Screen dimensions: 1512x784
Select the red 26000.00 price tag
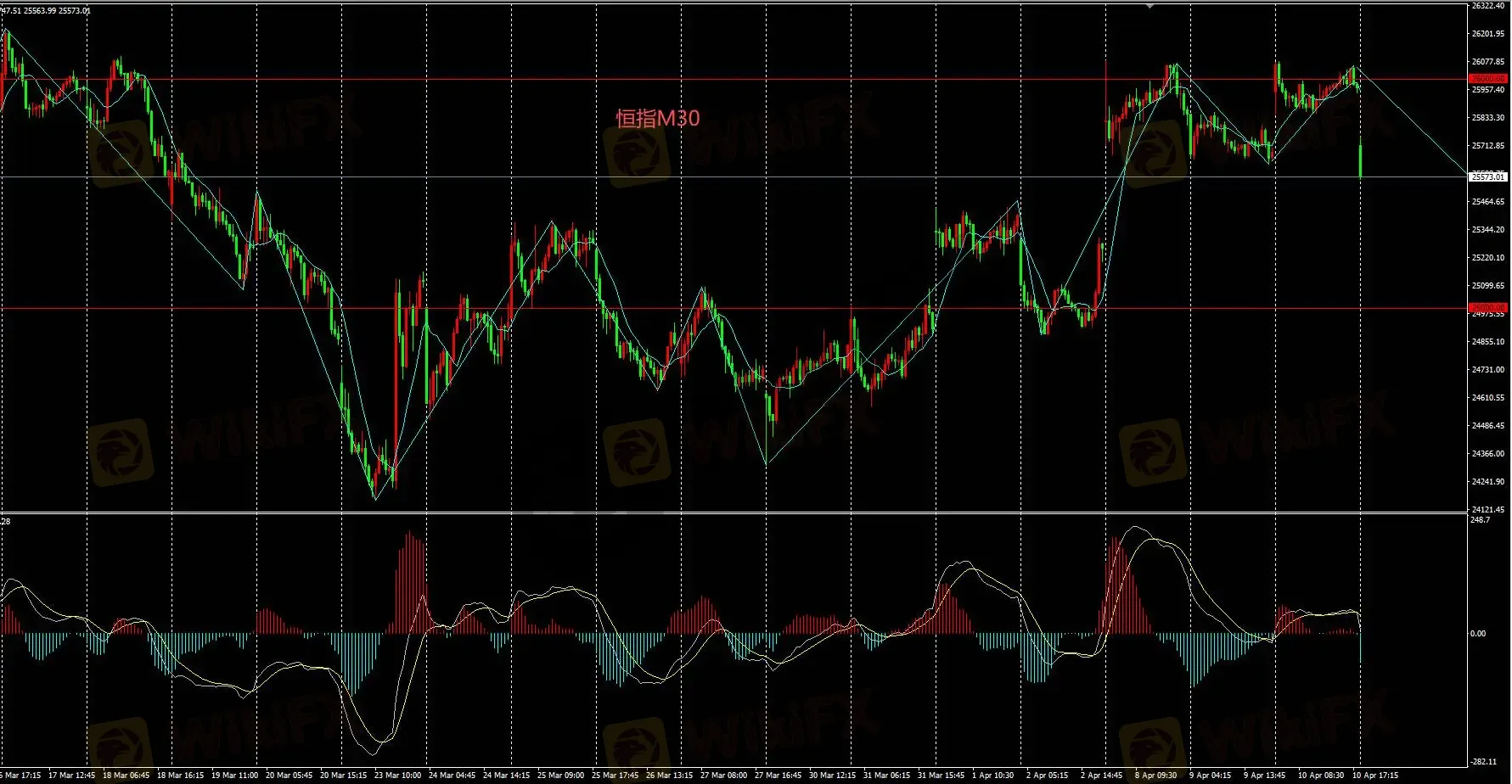(x=1488, y=79)
